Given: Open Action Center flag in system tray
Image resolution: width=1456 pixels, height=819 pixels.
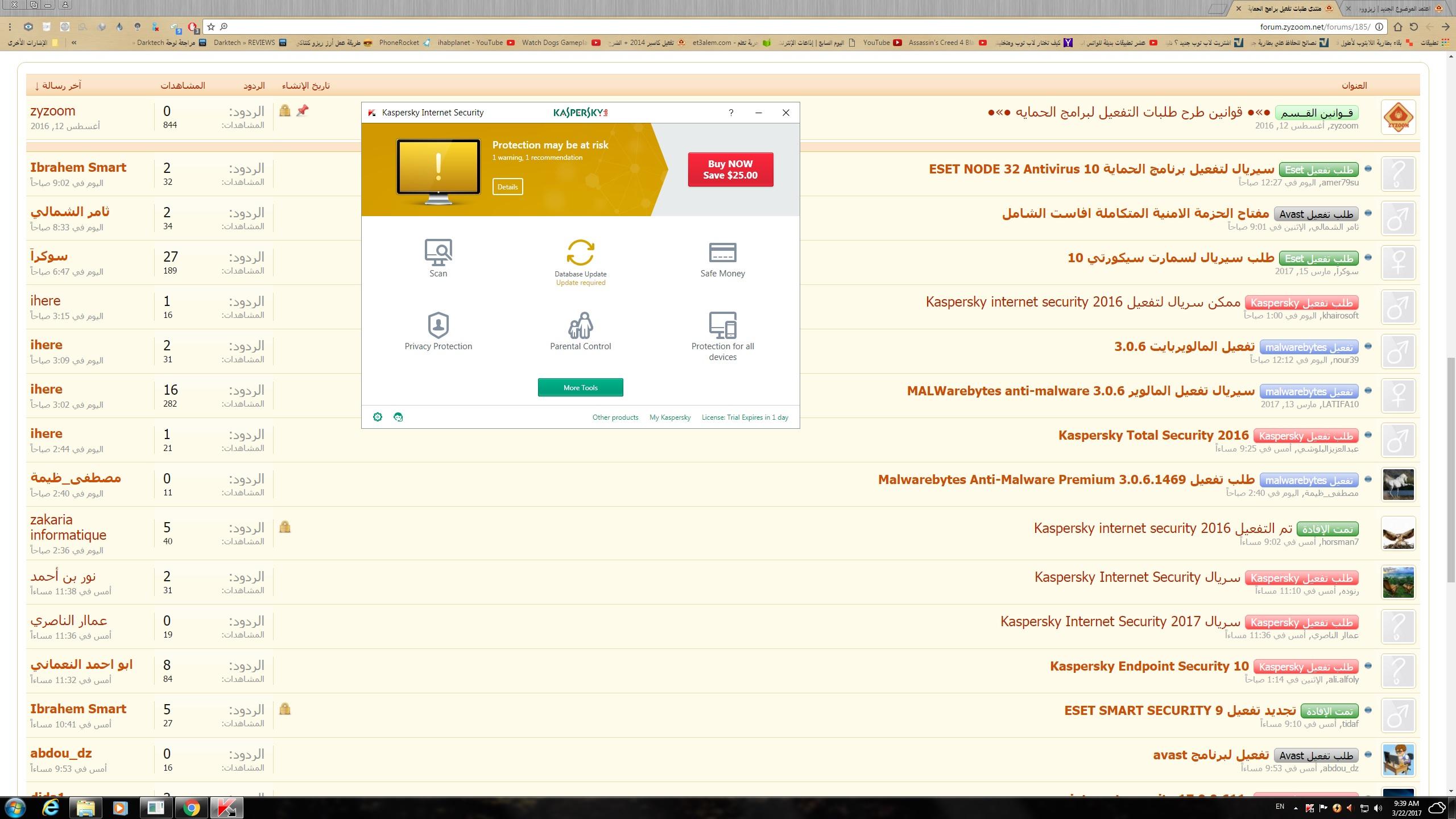Looking at the screenshot, I should 1323,808.
